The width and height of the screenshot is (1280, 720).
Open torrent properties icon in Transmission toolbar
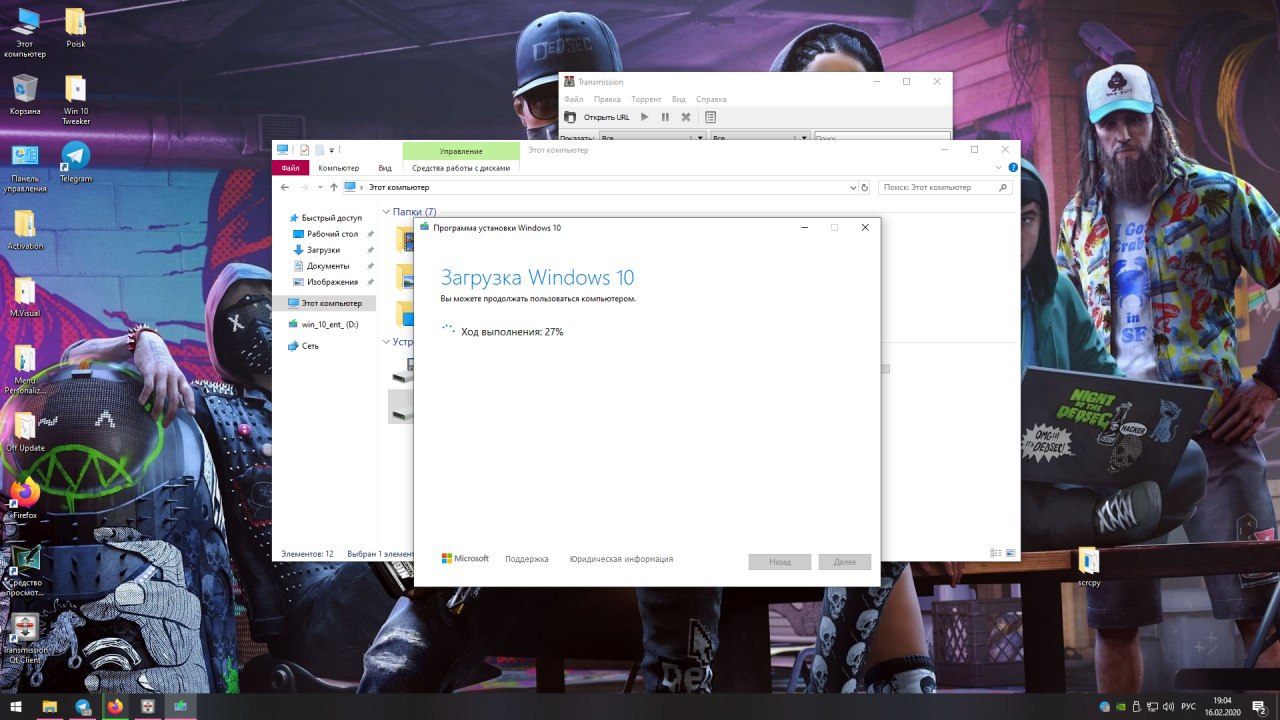(711, 117)
